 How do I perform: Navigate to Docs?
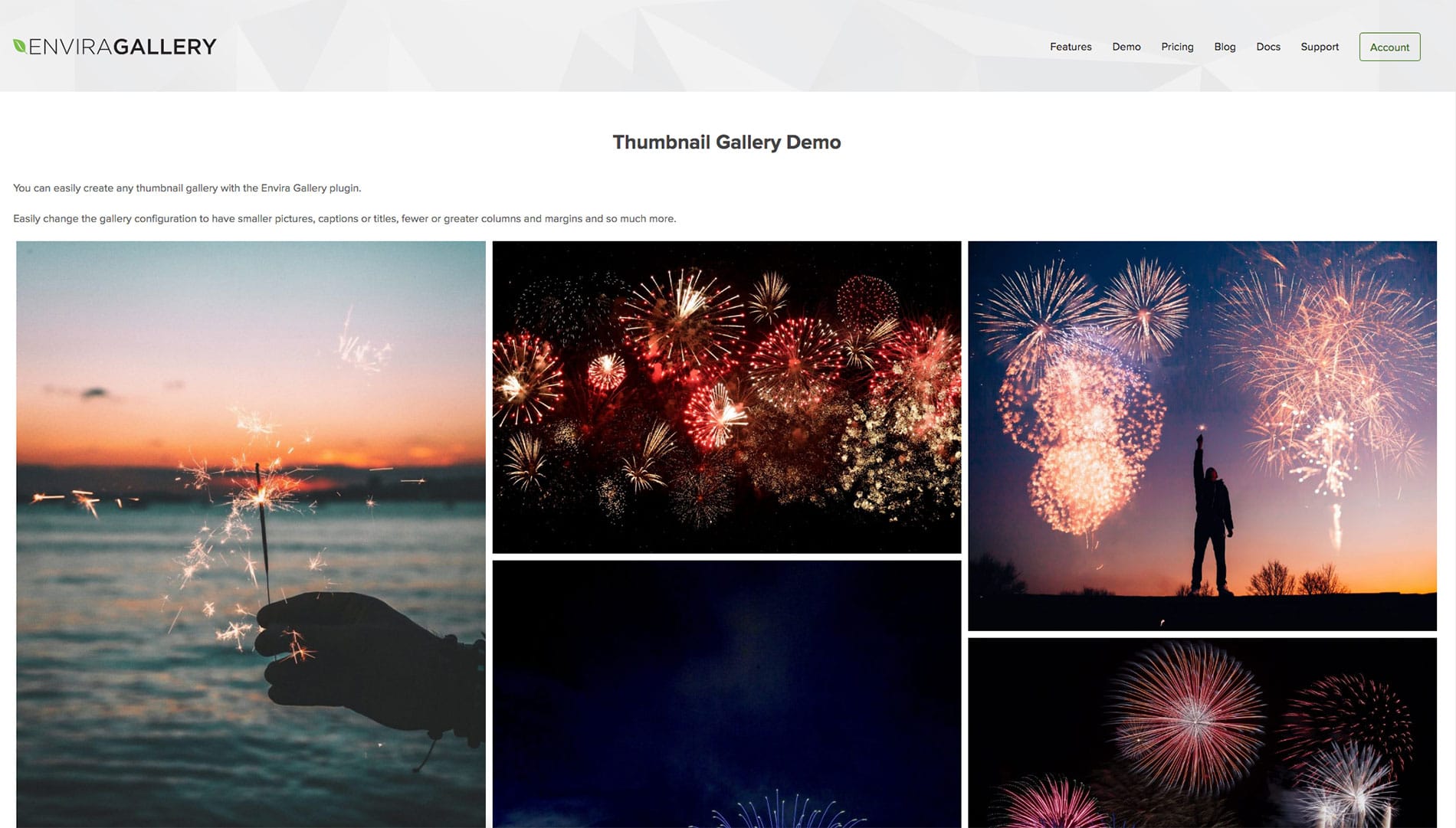click(x=1268, y=47)
